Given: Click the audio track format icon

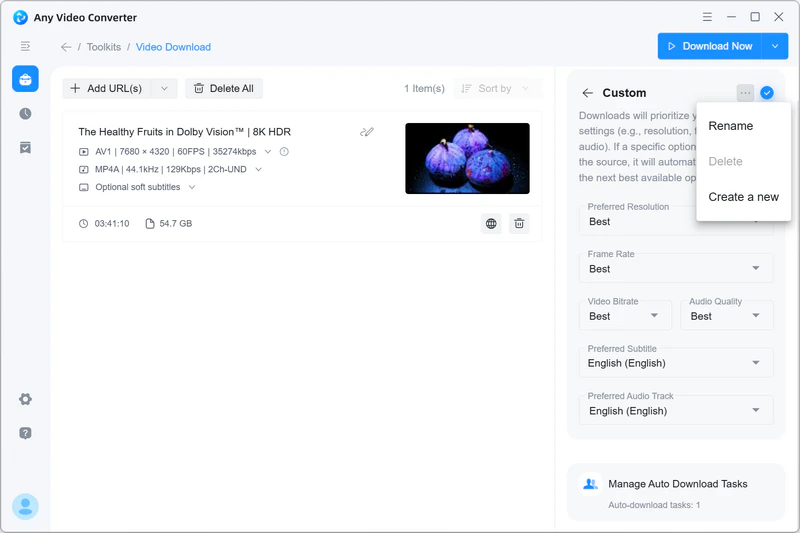Looking at the screenshot, I should coord(84,169).
